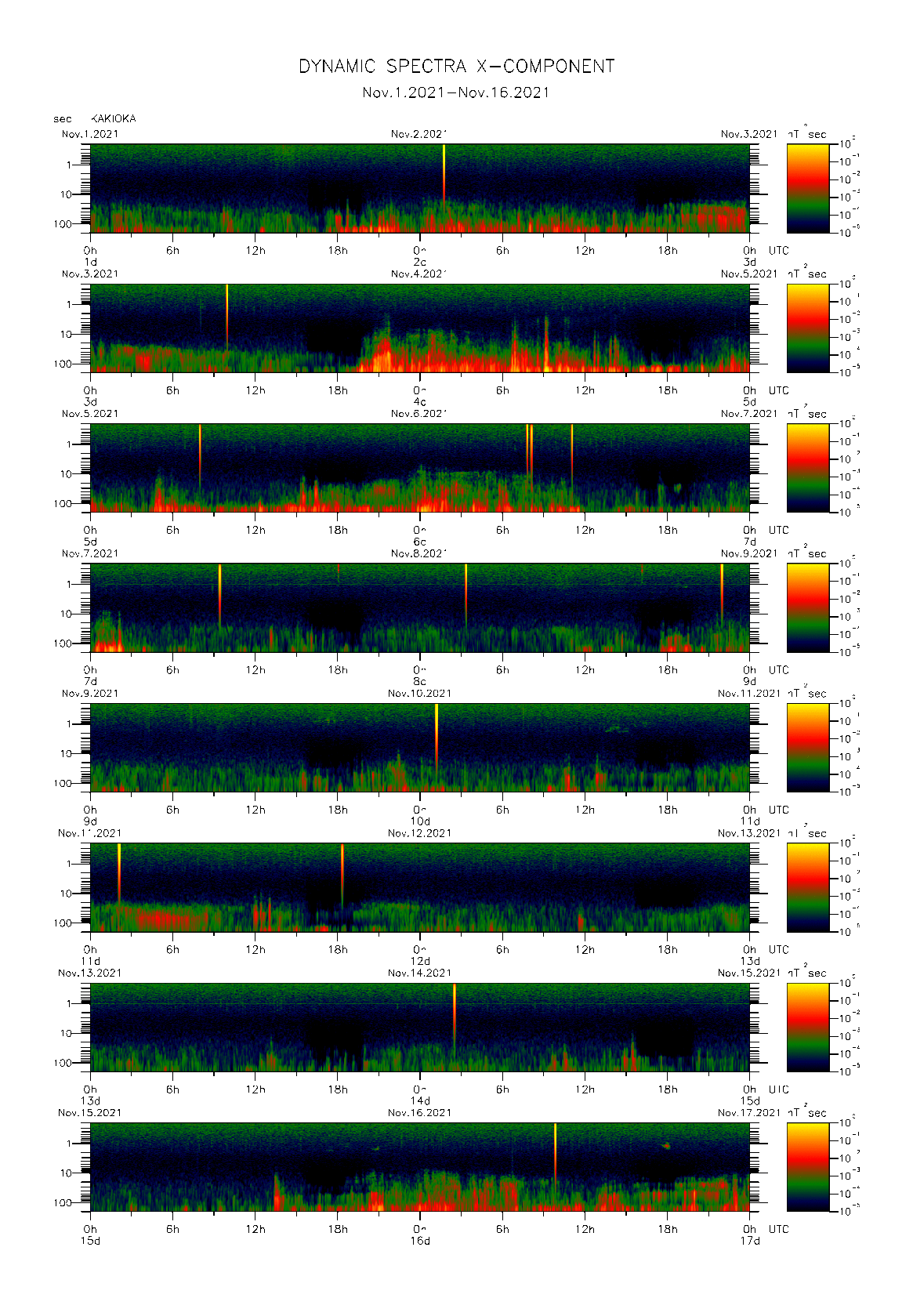The image size is (913, 1316).
Task: Select the Nov.13–Nov.15 spectrogram panel
Action: pos(420,1027)
